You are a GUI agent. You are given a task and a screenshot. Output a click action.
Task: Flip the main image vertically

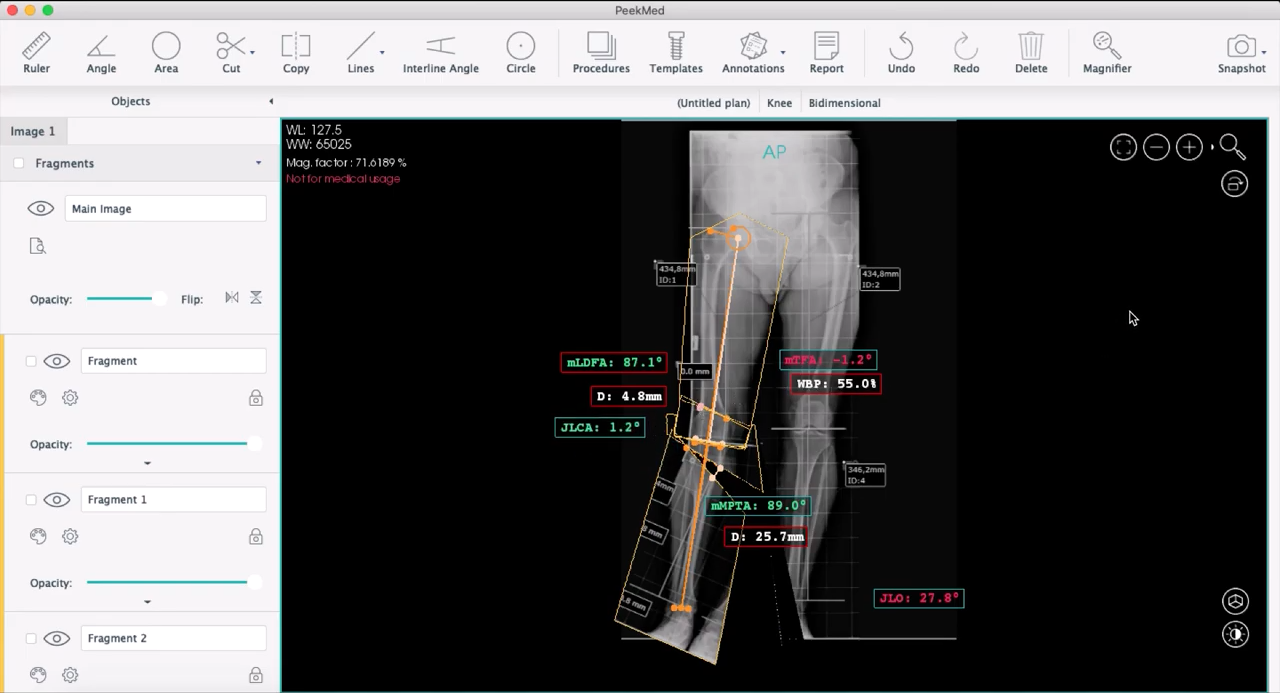[x=256, y=298]
